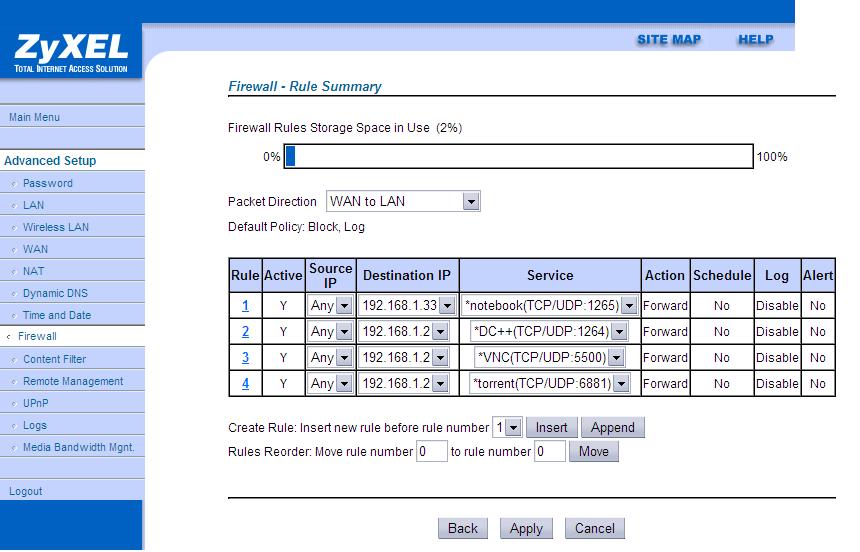Expand Source IP dropdown for rule 4
This screenshot has height=552, width=860.
(x=330, y=384)
